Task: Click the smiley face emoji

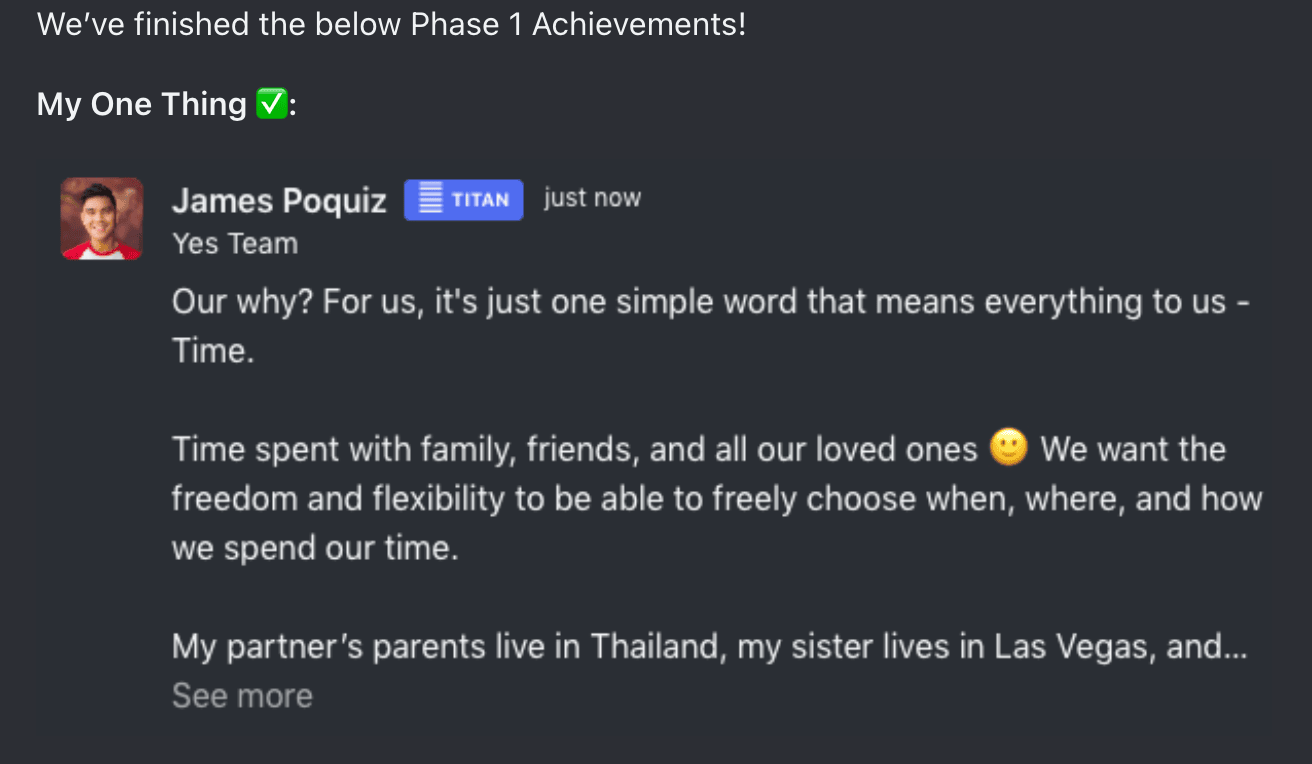Action: point(1009,448)
